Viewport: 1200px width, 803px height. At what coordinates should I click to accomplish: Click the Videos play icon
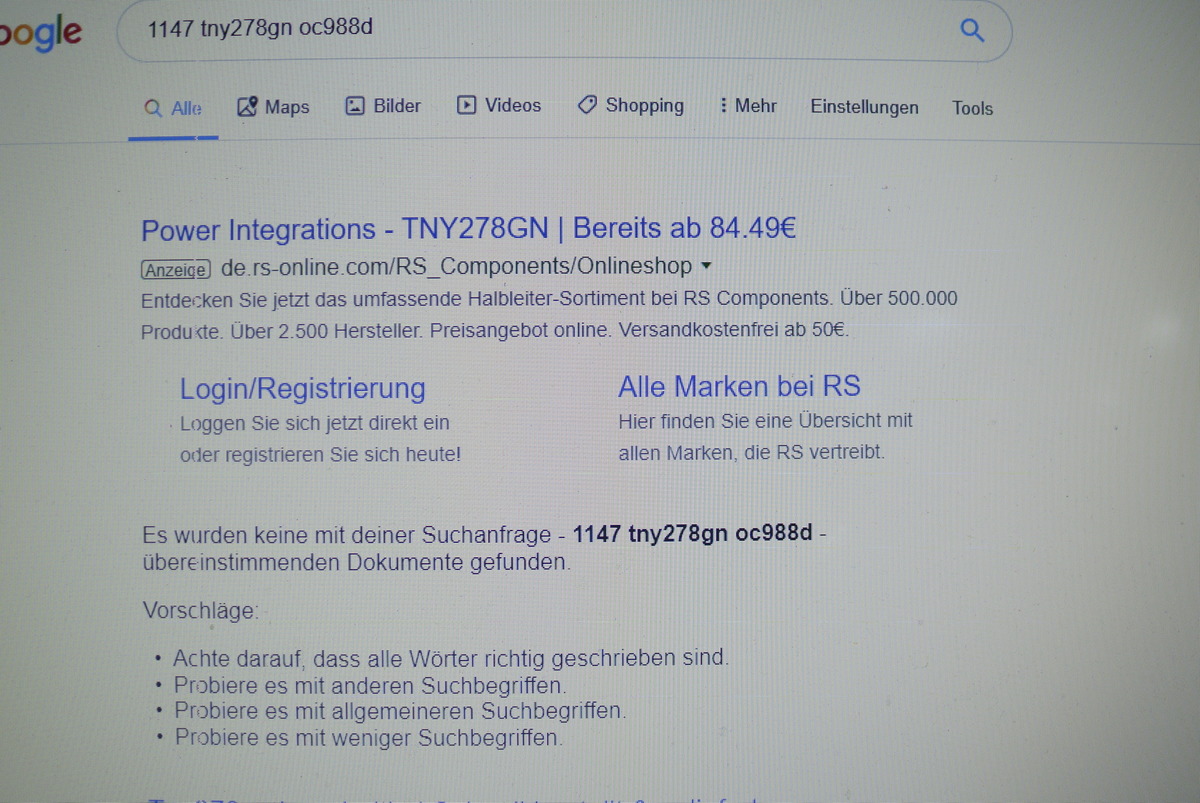466,105
